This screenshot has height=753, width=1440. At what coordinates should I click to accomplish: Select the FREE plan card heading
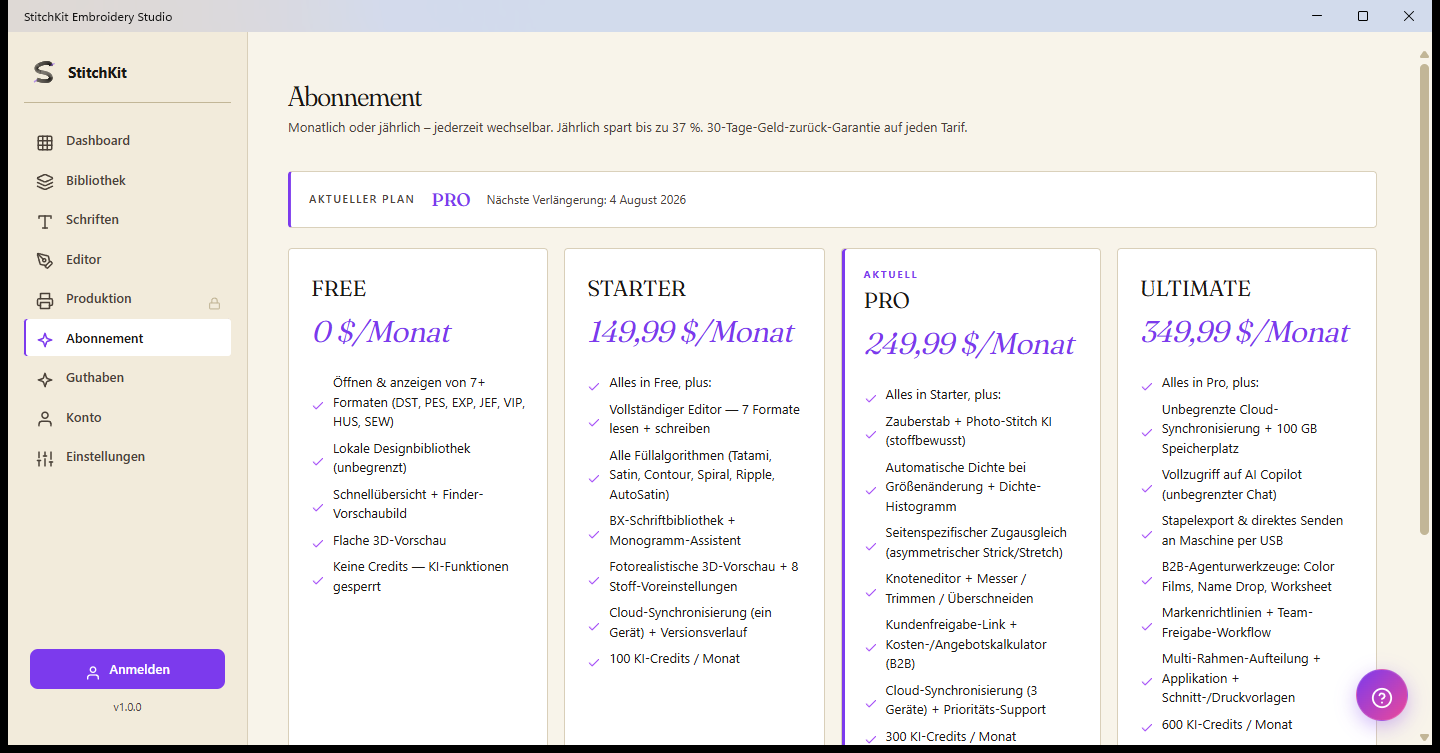339,289
